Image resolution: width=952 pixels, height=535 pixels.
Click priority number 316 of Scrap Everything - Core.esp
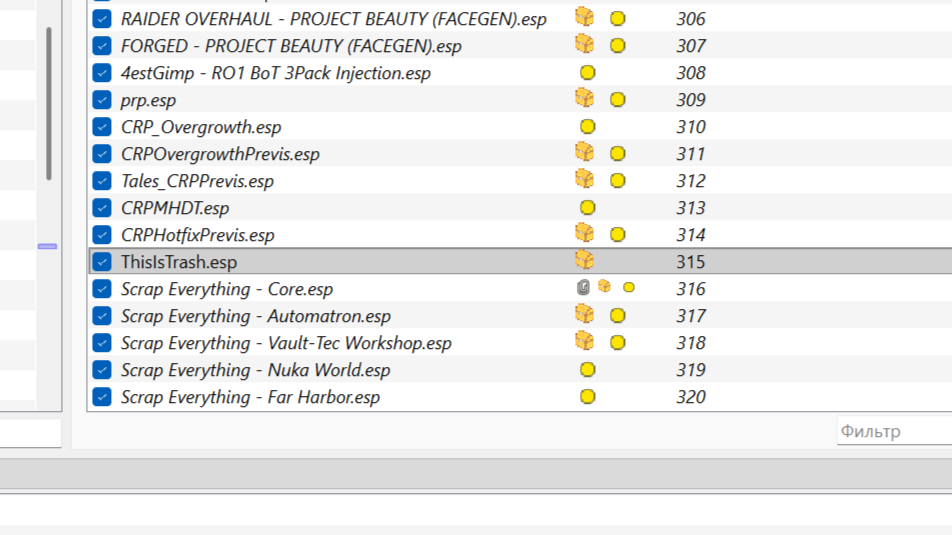tap(690, 289)
